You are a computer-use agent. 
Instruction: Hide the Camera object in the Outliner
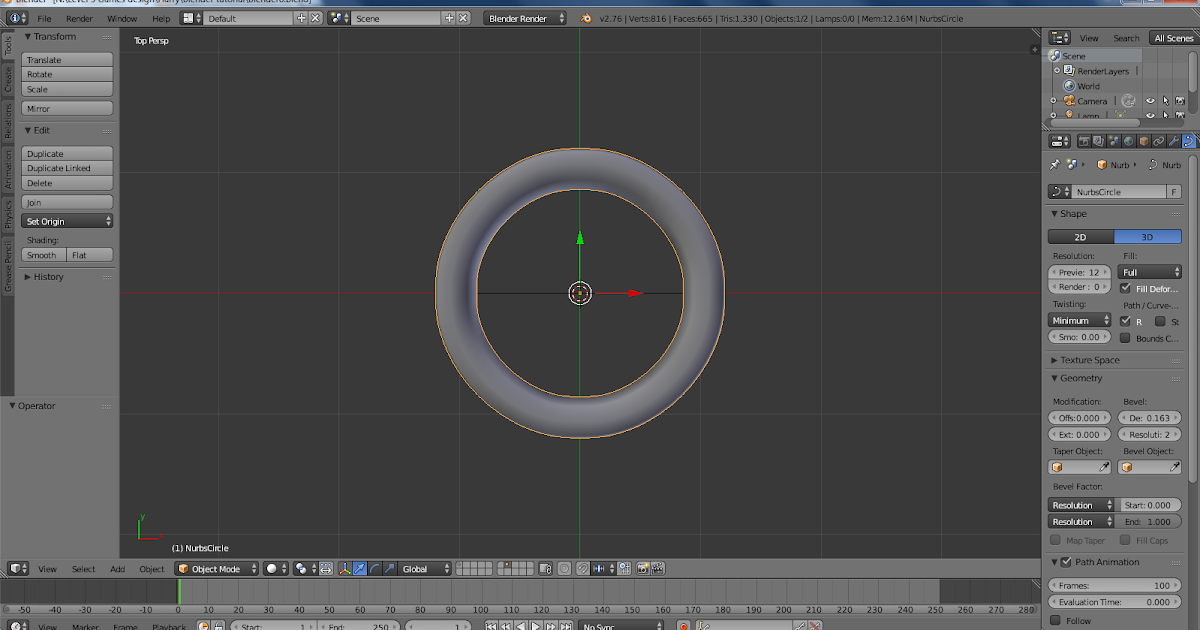1148,100
